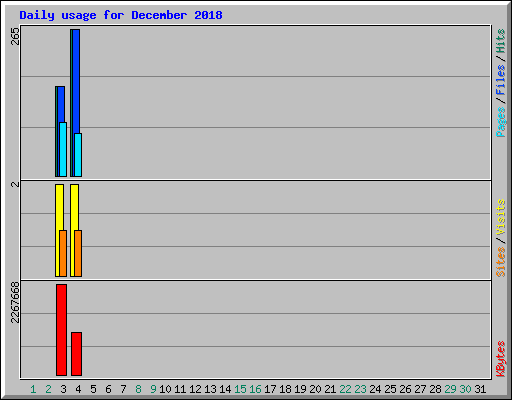Click day '21' on the date axis

tap(330, 389)
